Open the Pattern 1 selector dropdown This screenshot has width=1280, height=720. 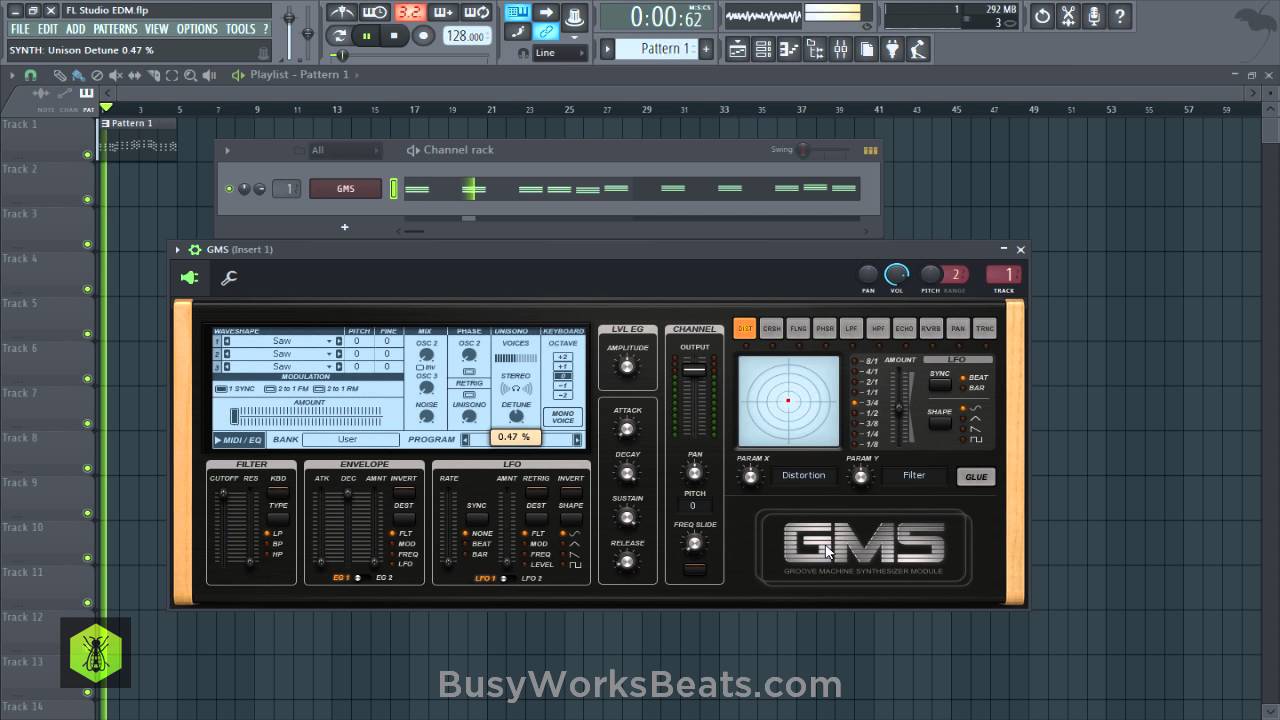tap(656, 48)
